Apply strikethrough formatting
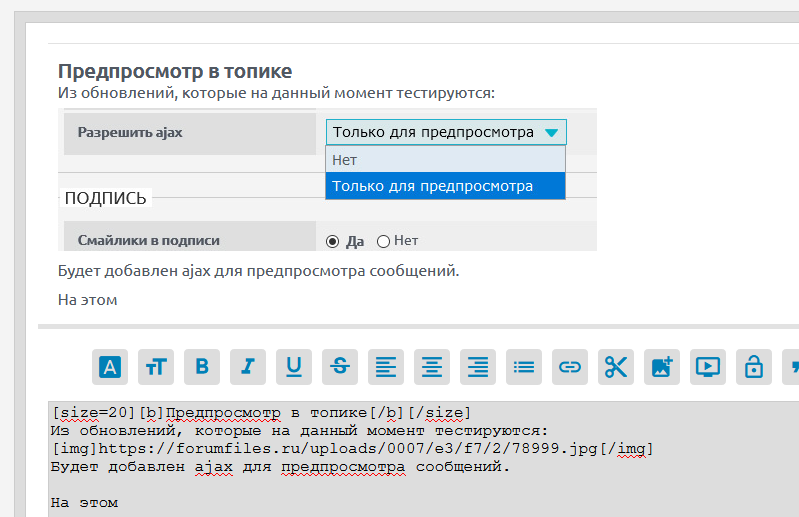 (x=340, y=367)
